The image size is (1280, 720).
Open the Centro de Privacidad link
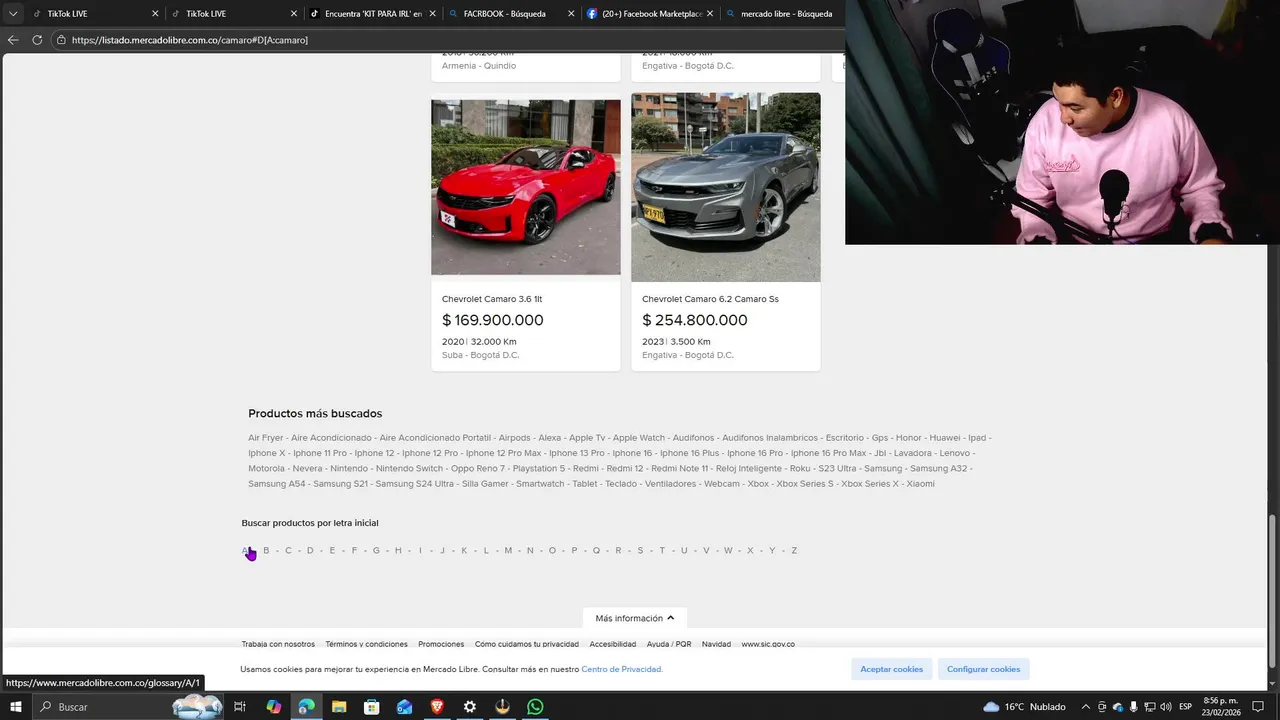[x=622, y=669]
